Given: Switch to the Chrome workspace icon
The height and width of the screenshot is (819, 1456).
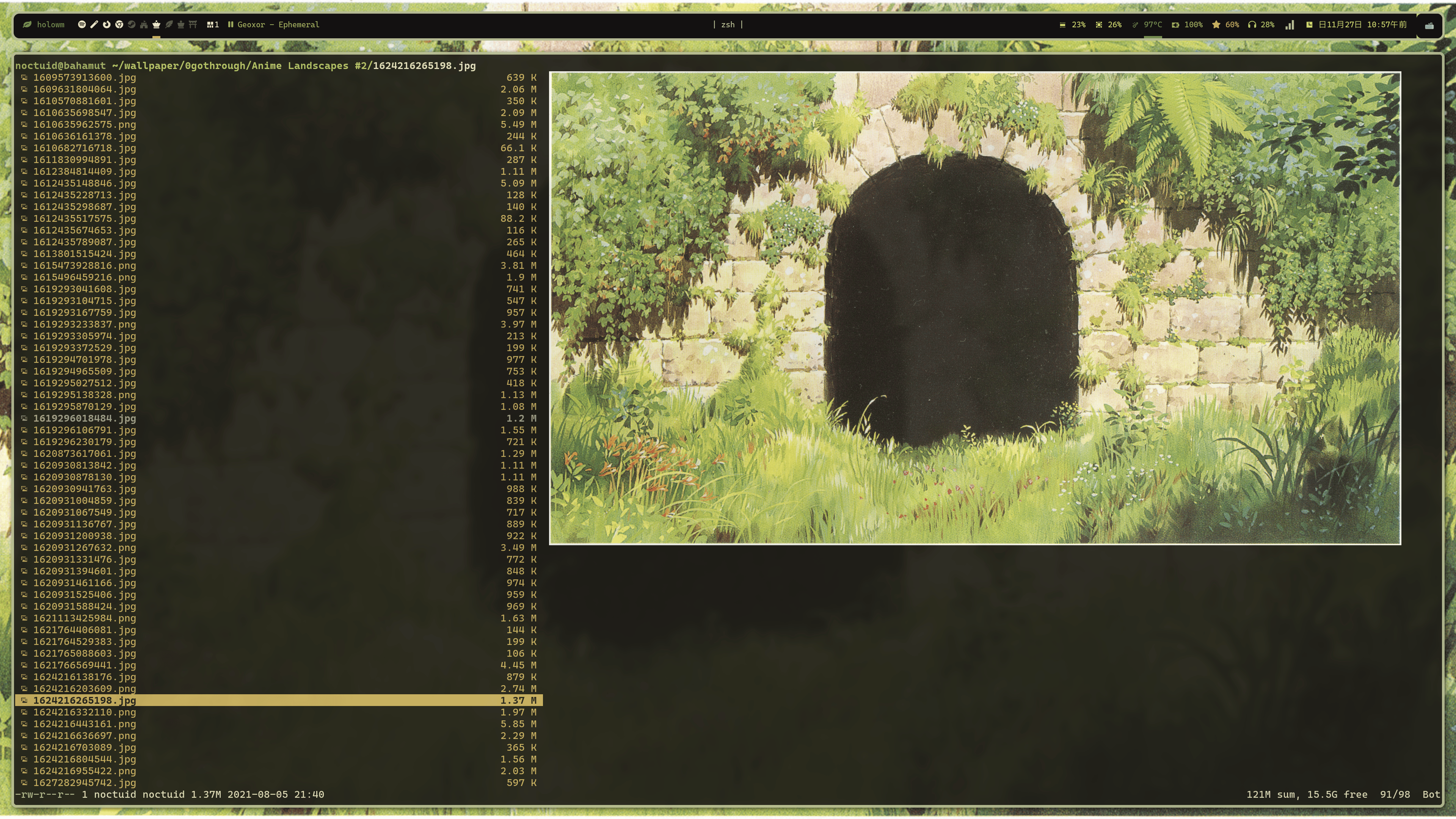Looking at the screenshot, I should [119, 24].
